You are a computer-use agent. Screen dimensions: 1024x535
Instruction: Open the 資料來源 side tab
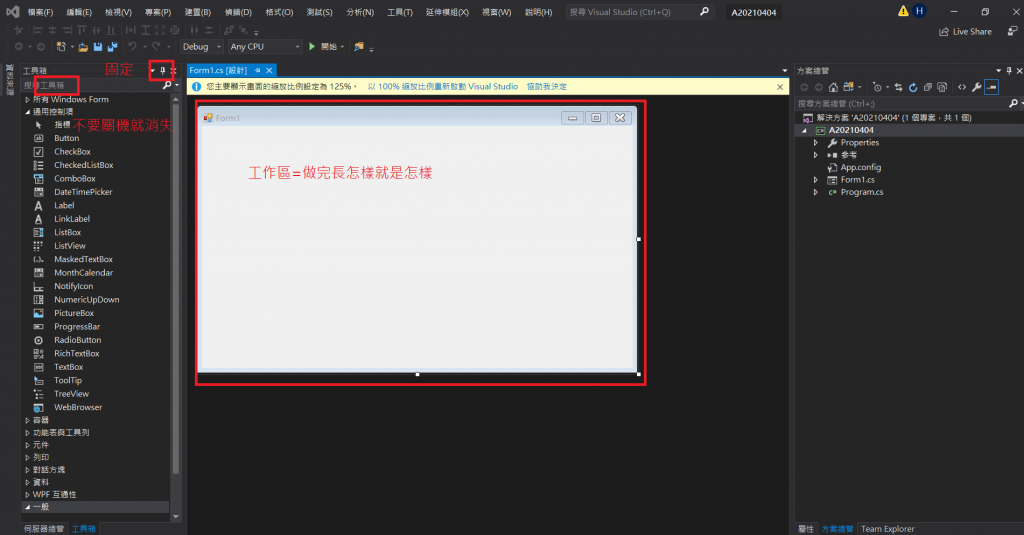(9, 80)
